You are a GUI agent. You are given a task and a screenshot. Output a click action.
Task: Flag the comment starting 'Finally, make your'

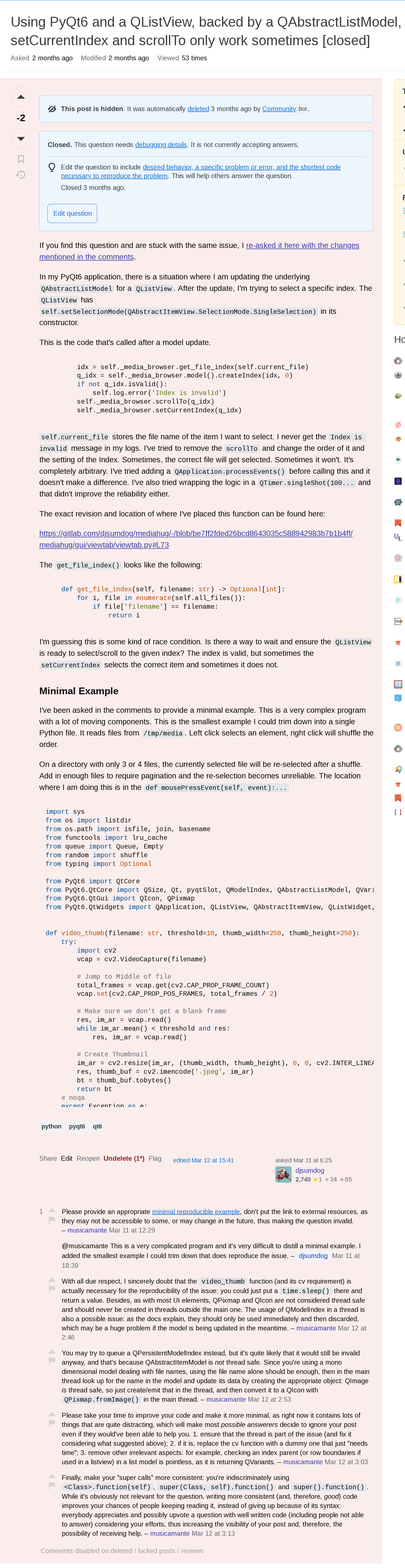click(52, 1485)
